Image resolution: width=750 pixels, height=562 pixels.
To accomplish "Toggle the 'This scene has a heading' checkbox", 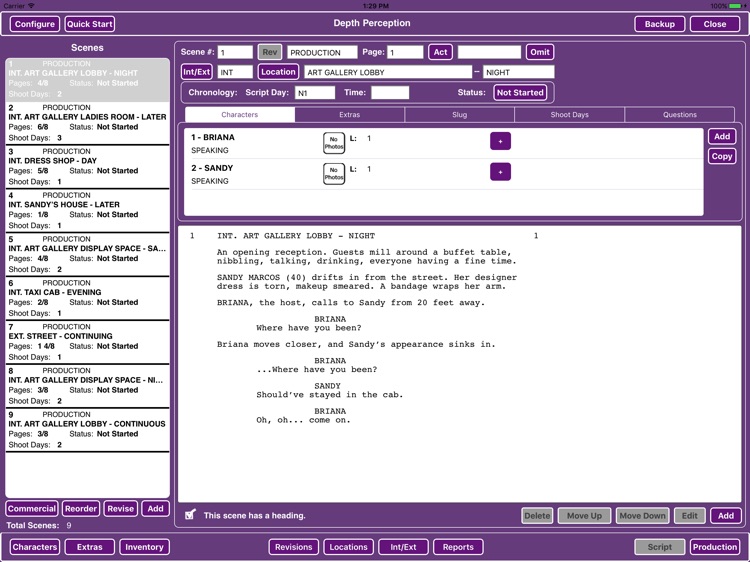I will tap(190, 515).
